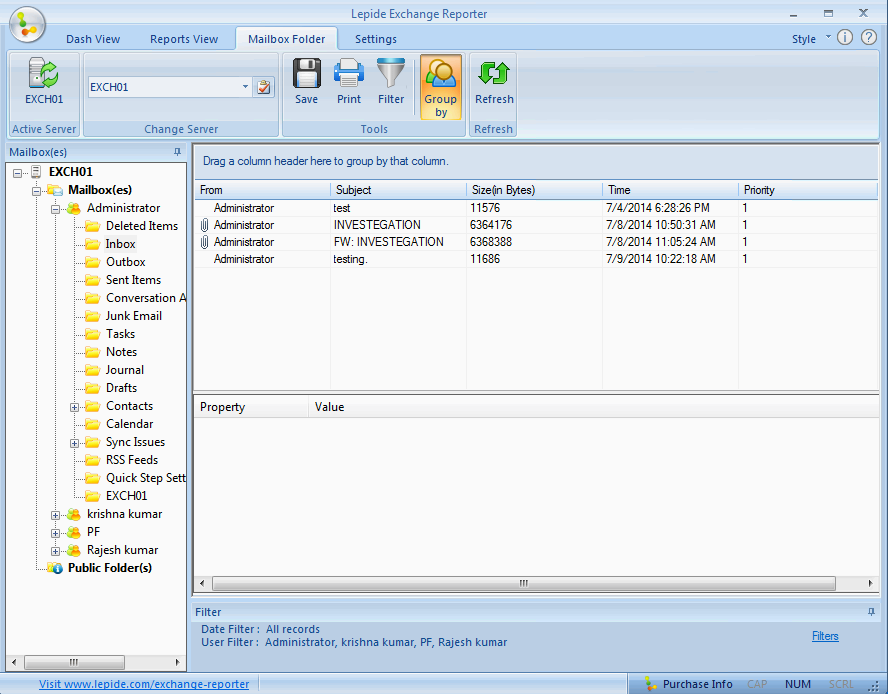The height and width of the screenshot is (694, 888).
Task: Open the Help question mark icon
Action: [x=869, y=37]
